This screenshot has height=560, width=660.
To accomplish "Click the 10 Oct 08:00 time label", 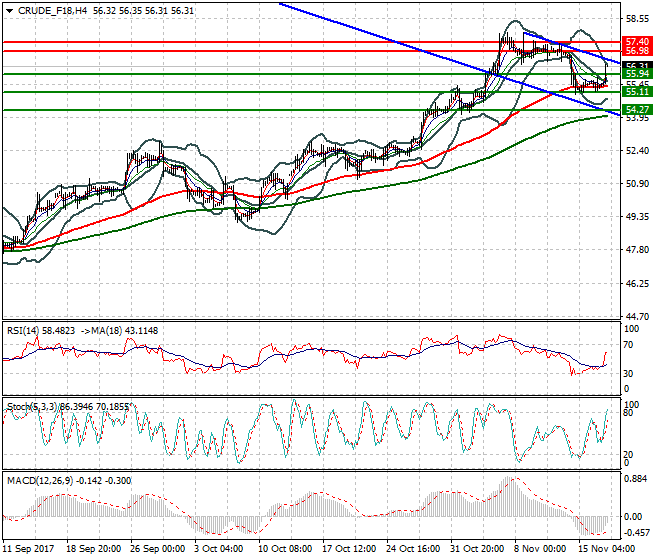I will tap(285, 549).
